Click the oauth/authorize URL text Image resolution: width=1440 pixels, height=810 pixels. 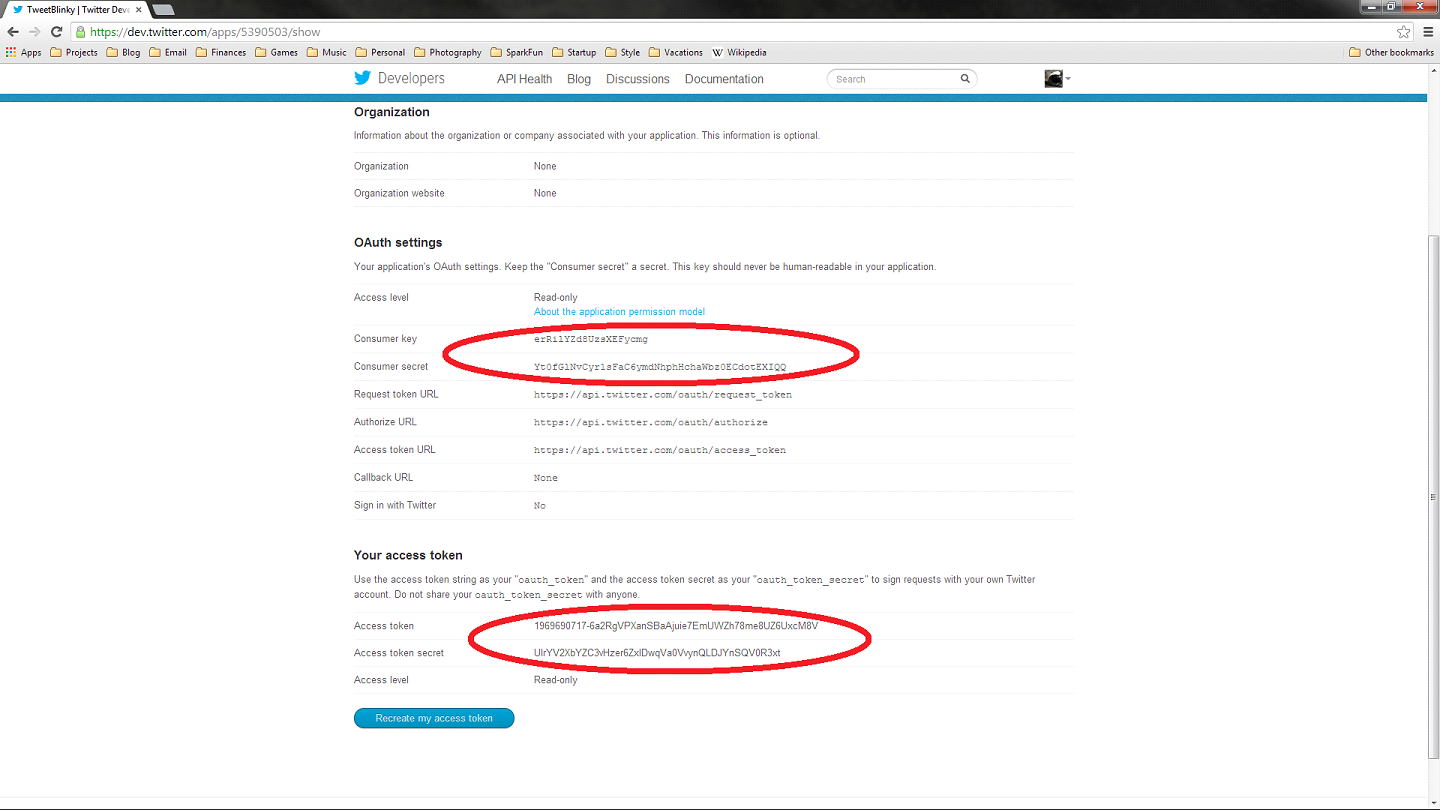651,422
